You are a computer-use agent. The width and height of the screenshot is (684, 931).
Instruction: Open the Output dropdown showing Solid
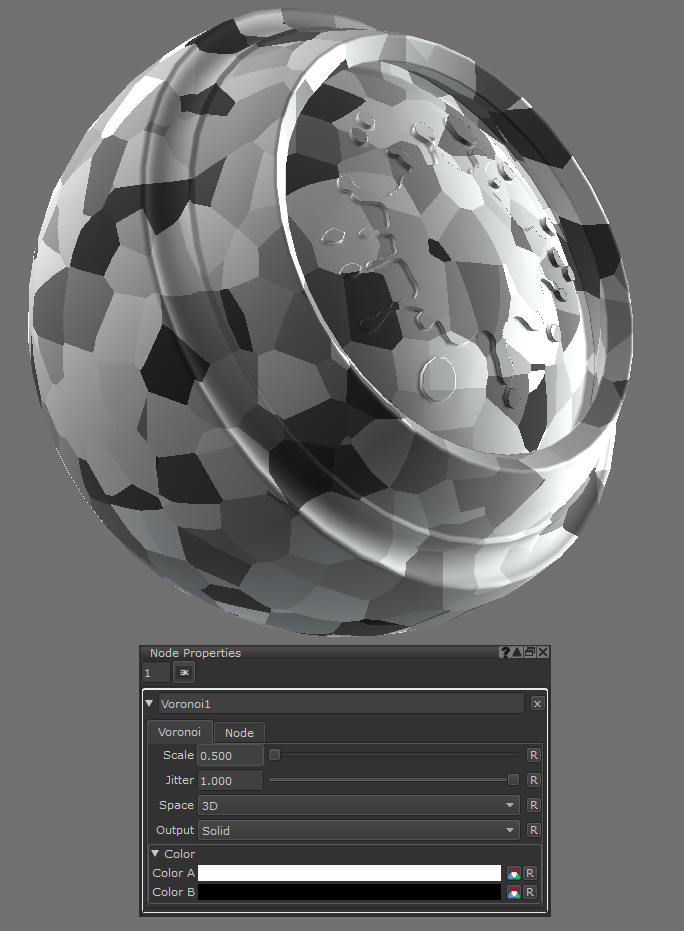tap(359, 830)
